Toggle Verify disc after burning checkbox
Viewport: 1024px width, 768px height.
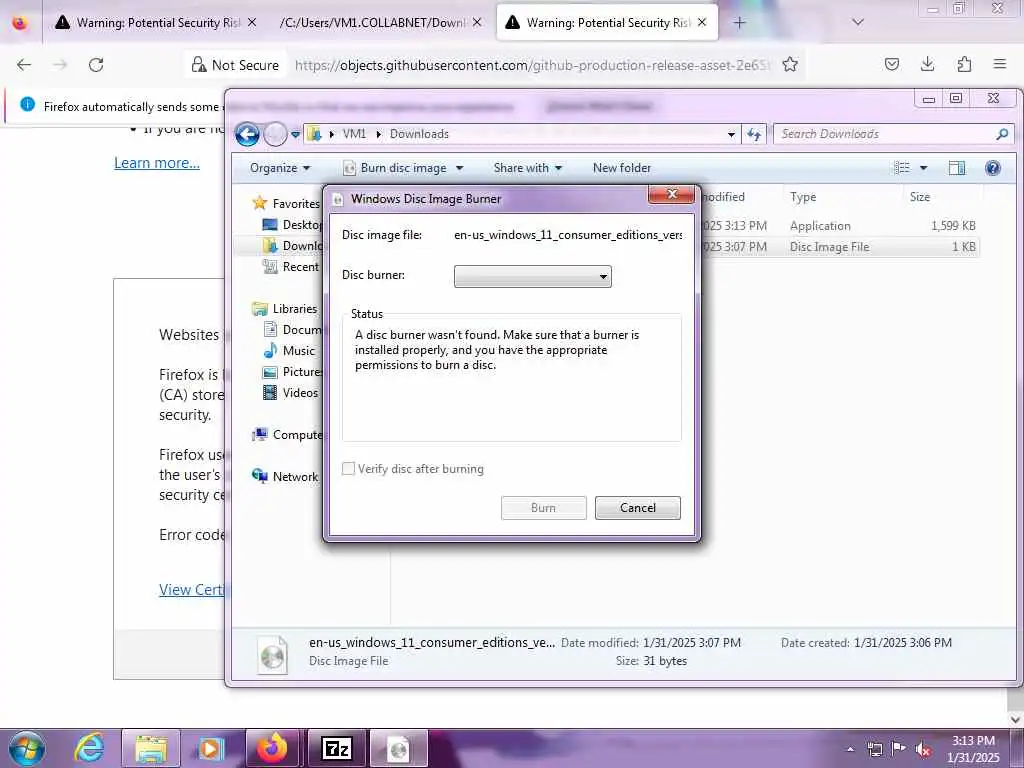pyautogui.click(x=349, y=468)
